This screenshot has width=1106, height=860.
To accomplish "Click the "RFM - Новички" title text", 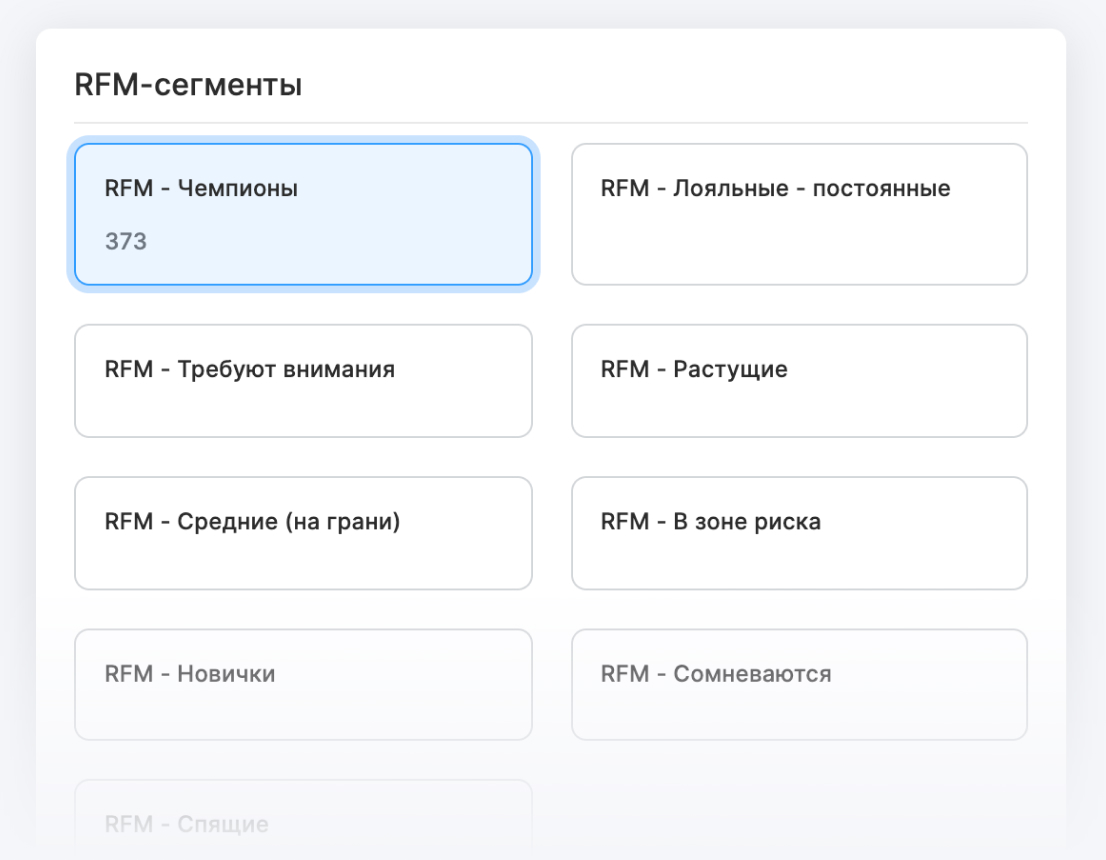I will (190, 674).
